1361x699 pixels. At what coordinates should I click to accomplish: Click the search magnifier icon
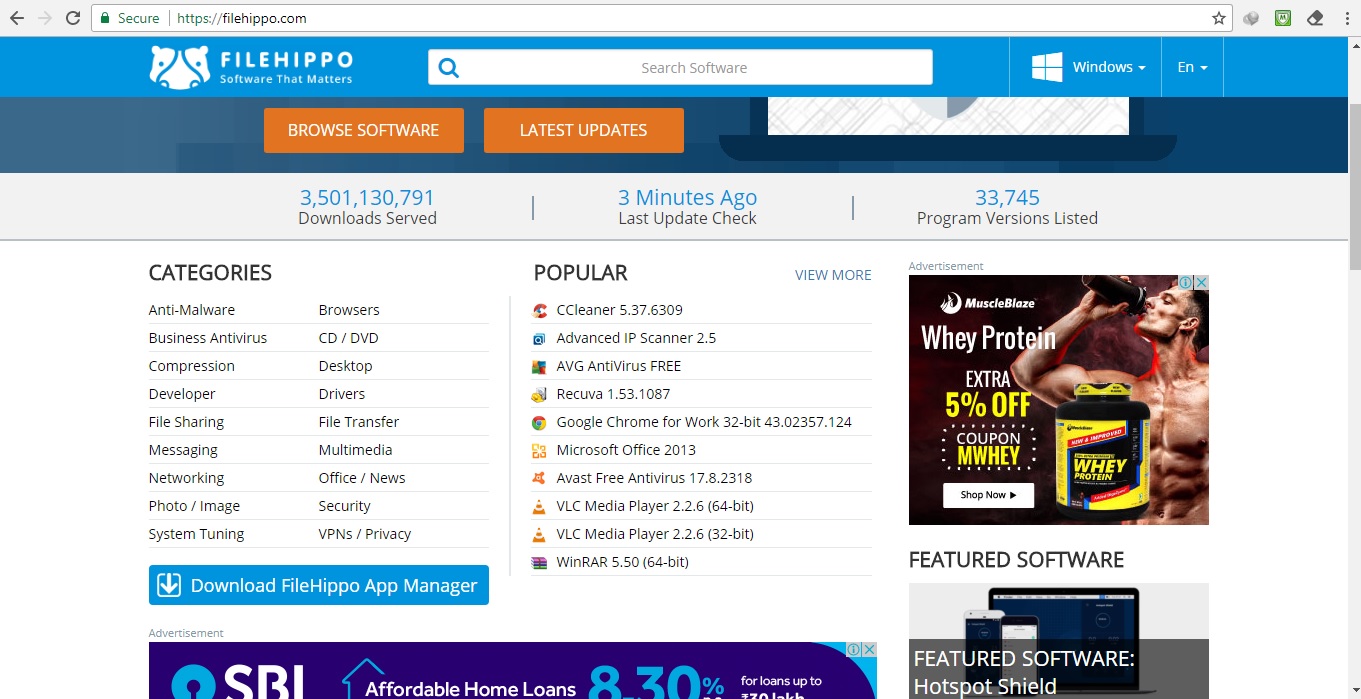(x=449, y=68)
